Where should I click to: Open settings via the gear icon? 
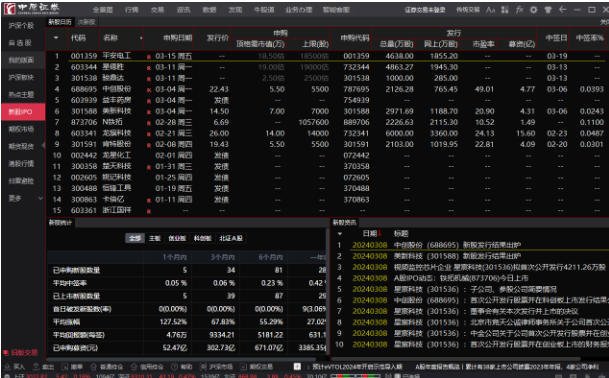coord(534,10)
